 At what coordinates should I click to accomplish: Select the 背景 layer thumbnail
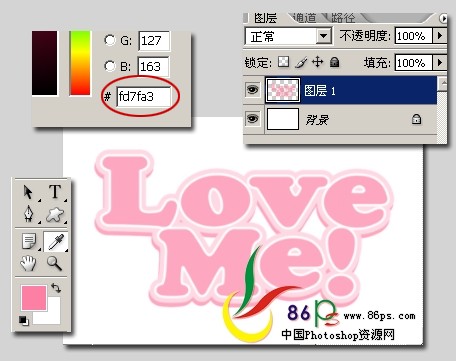pyautogui.click(x=283, y=119)
